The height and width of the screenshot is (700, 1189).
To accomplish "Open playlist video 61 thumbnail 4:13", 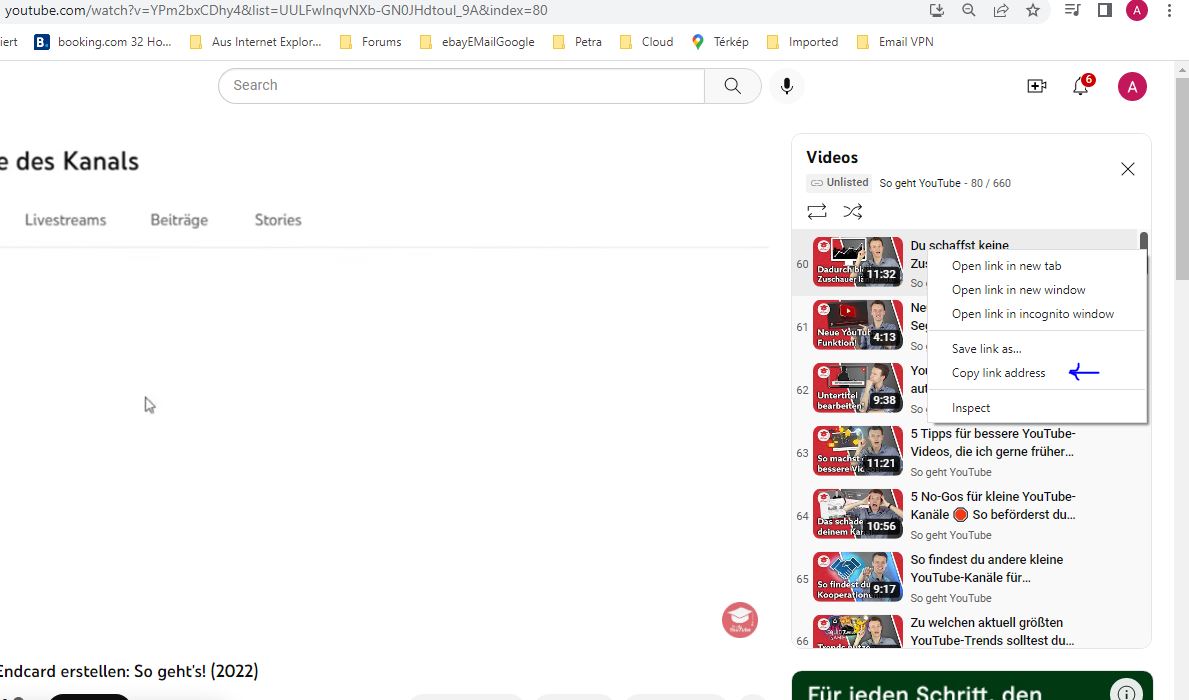I will [x=858, y=325].
